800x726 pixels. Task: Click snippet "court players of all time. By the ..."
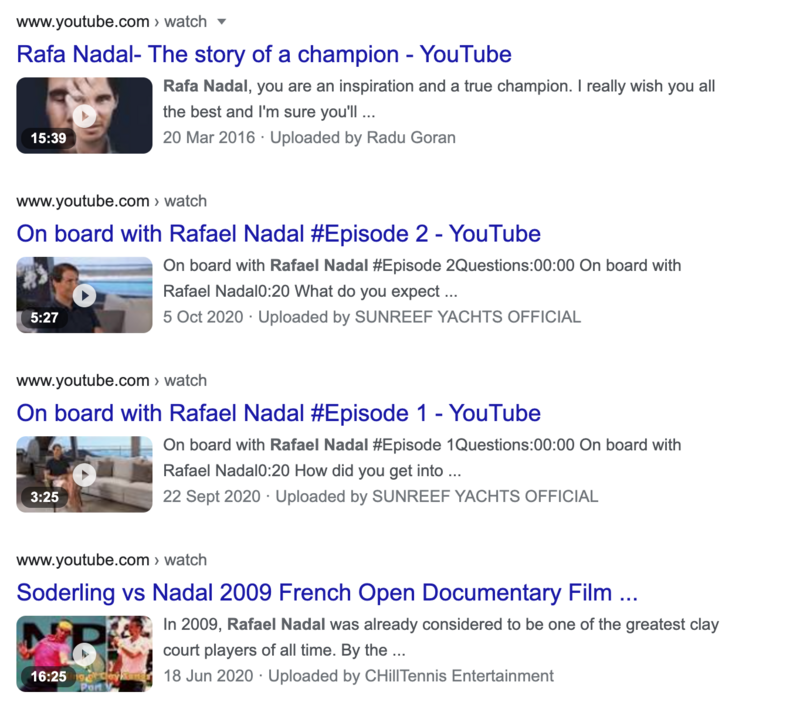click(x=284, y=650)
